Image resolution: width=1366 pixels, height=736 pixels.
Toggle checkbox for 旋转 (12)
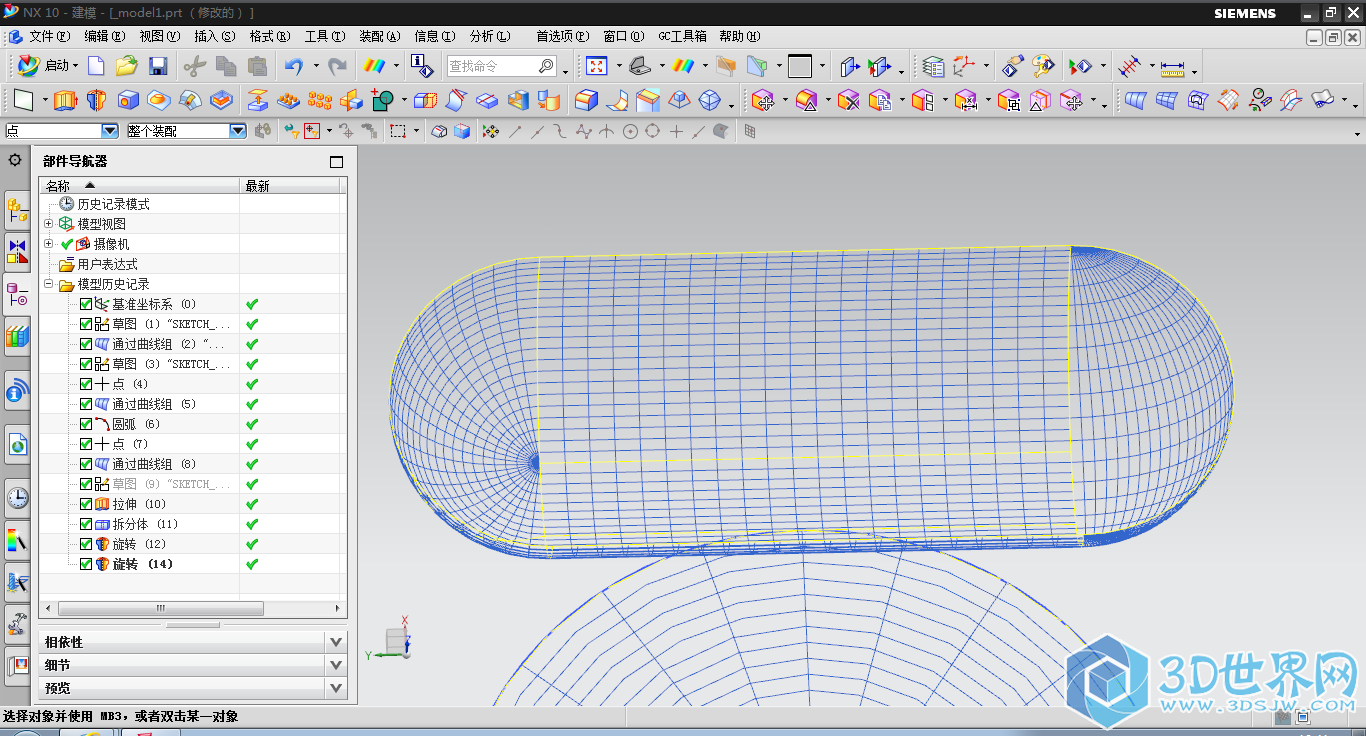(86, 544)
